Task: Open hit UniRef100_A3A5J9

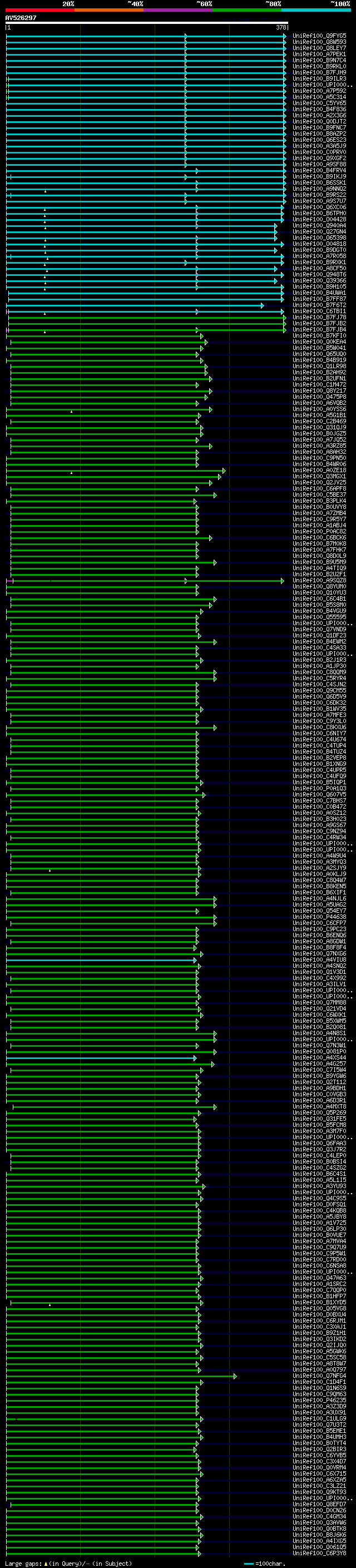Action: pyautogui.click(x=319, y=146)
